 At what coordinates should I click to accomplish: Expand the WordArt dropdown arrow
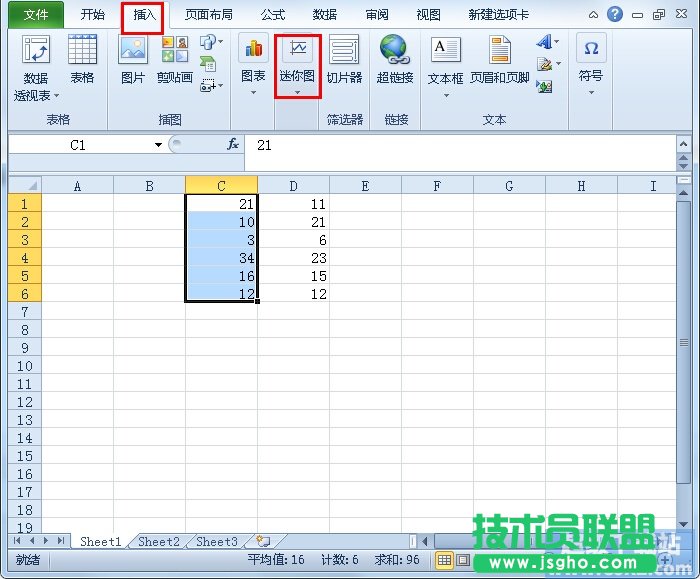557,42
